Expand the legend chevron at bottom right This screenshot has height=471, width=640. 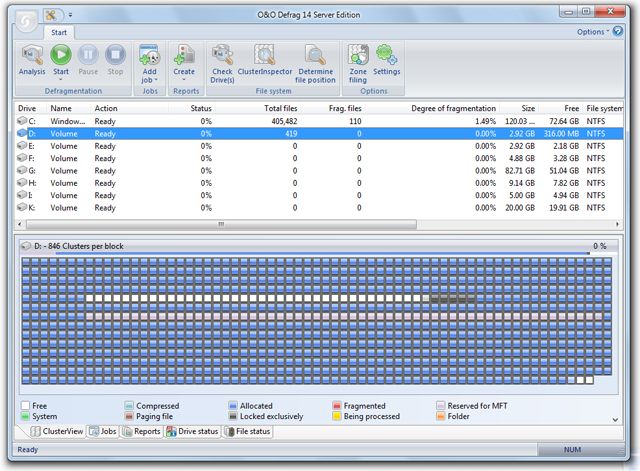pyautogui.click(x=615, y=419)
